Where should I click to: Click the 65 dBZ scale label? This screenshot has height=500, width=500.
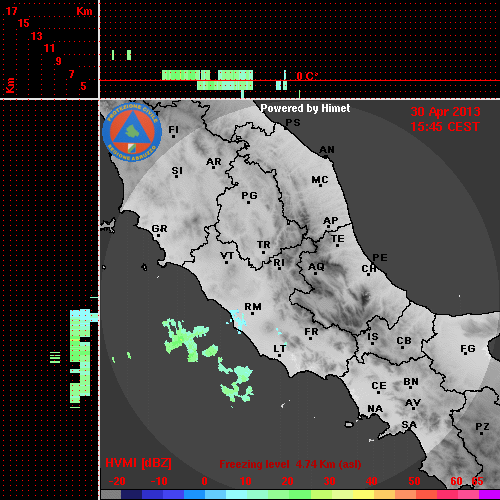pyautogui.click(x=477, y=481)
